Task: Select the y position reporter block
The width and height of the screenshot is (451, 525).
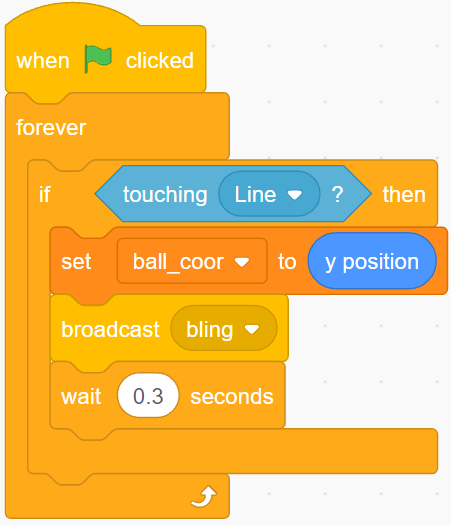Action: [x=372, y=261]
